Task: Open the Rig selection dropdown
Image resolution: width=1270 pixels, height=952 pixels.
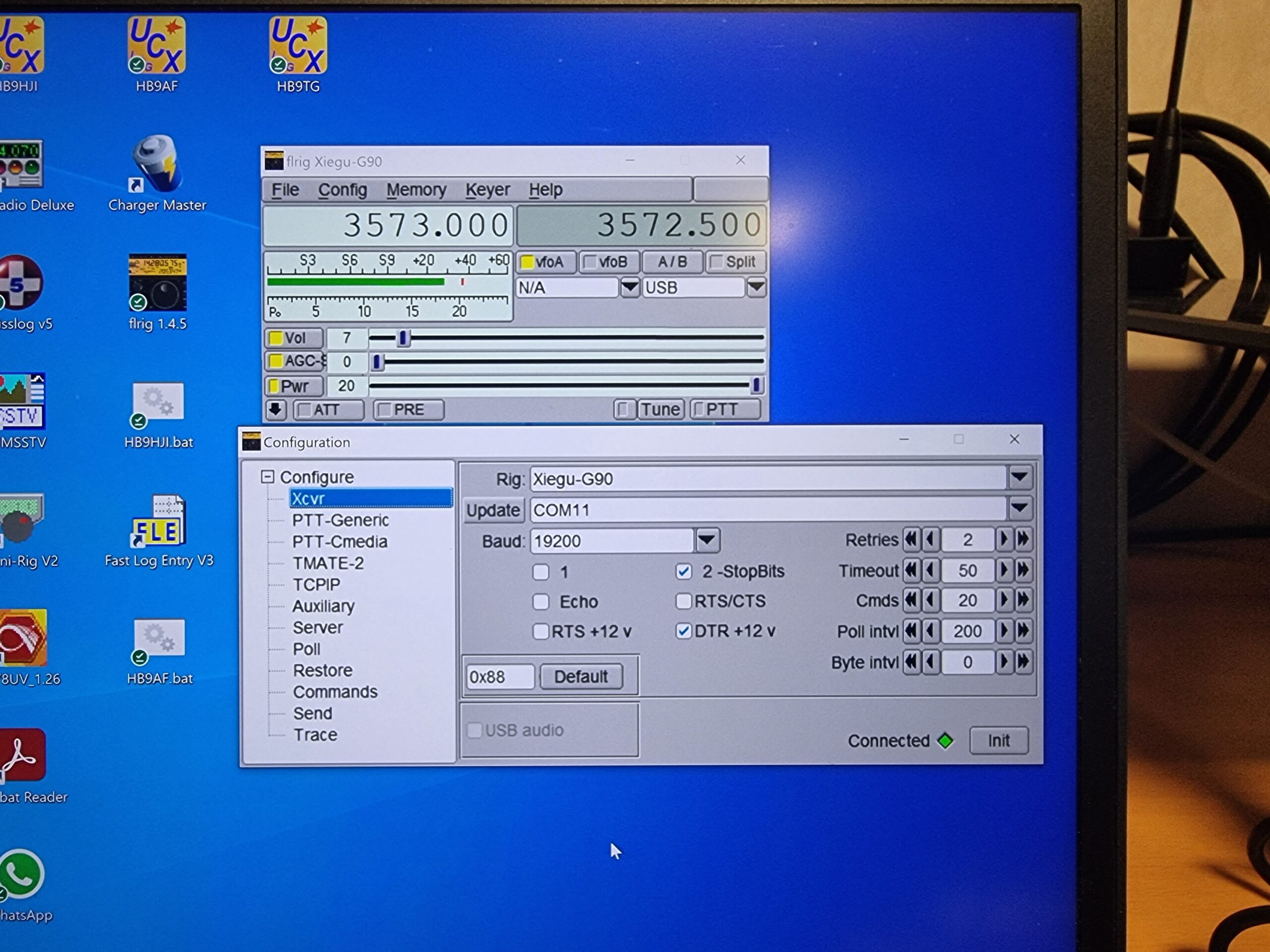Action: (x=1019, y=478)
